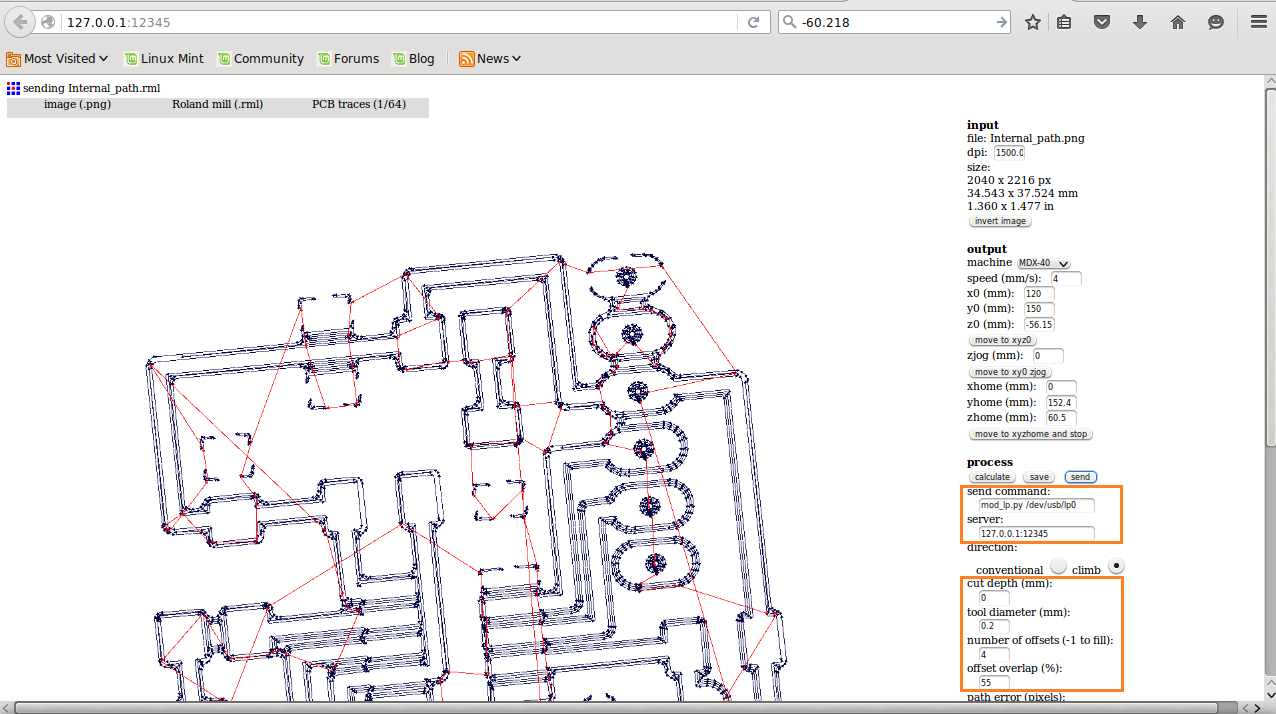
Task: Click the search go arrow
Action: pyautogui.click(x=1002, y=22)
